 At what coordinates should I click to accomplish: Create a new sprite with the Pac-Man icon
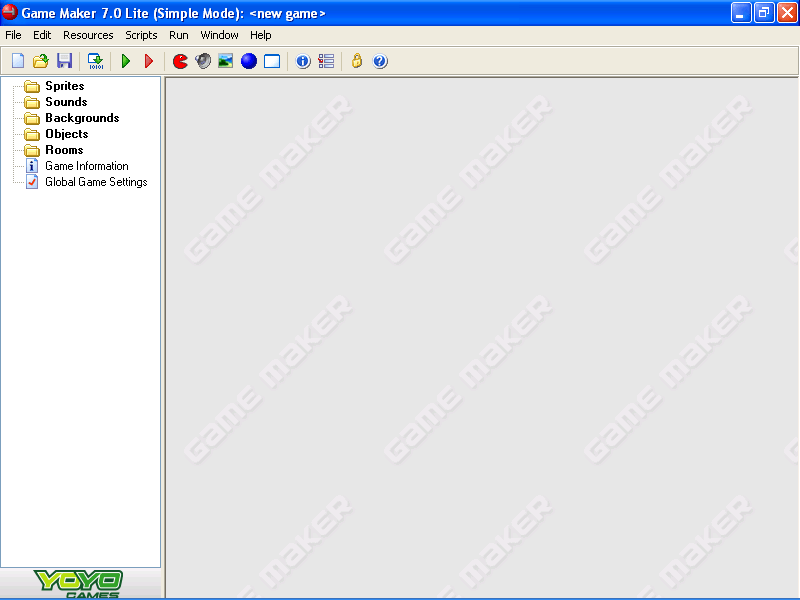(180, 61)
